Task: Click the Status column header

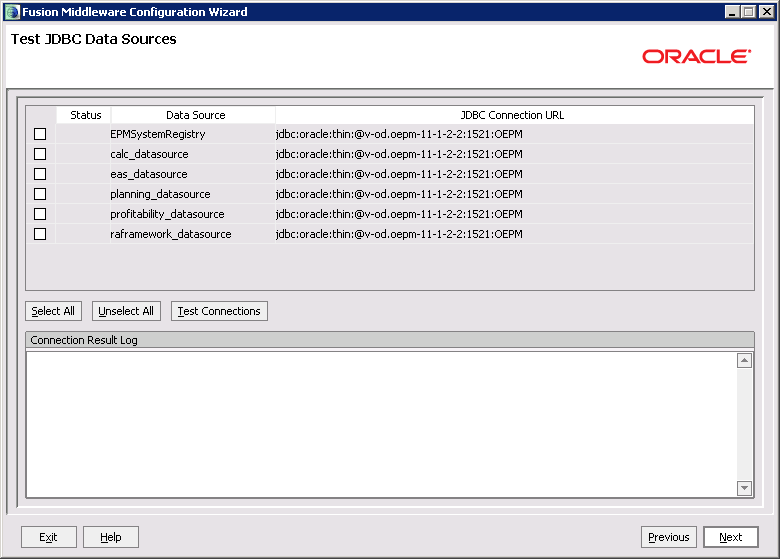Action: pyautogui.click(x=83, y=115)
